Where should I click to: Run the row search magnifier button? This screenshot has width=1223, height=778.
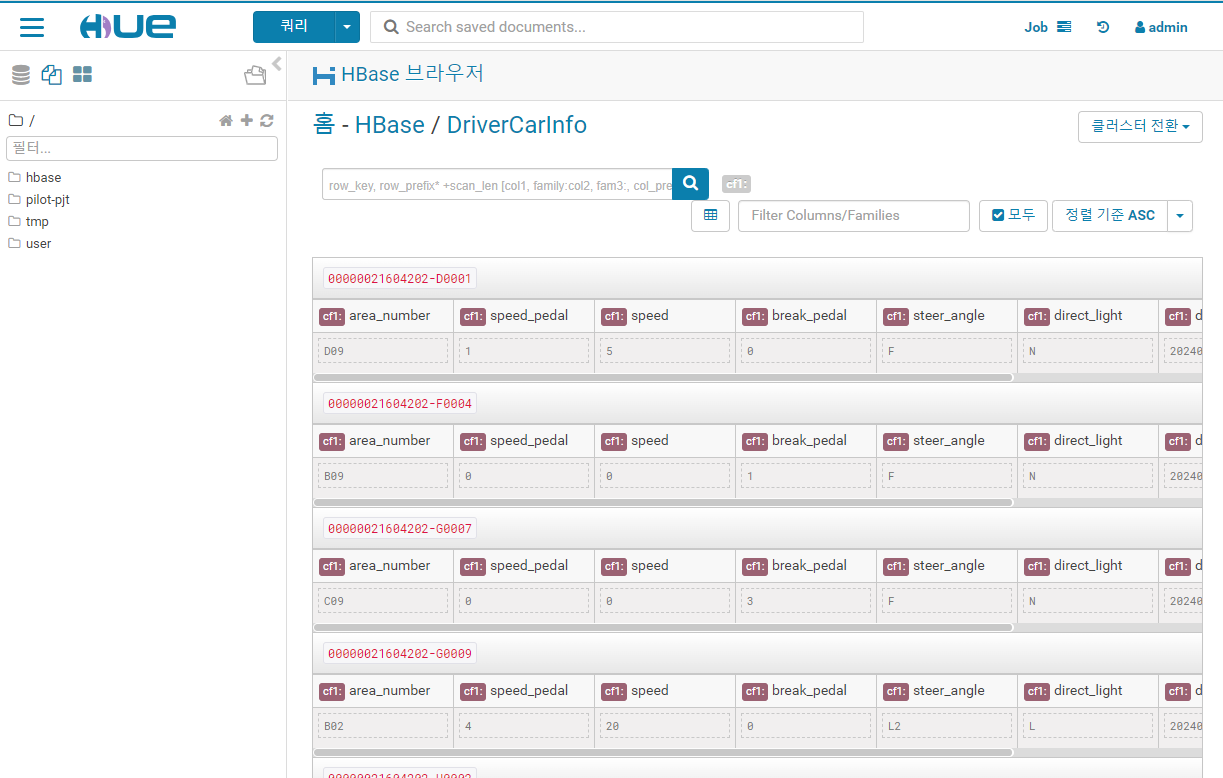point(690,184)
